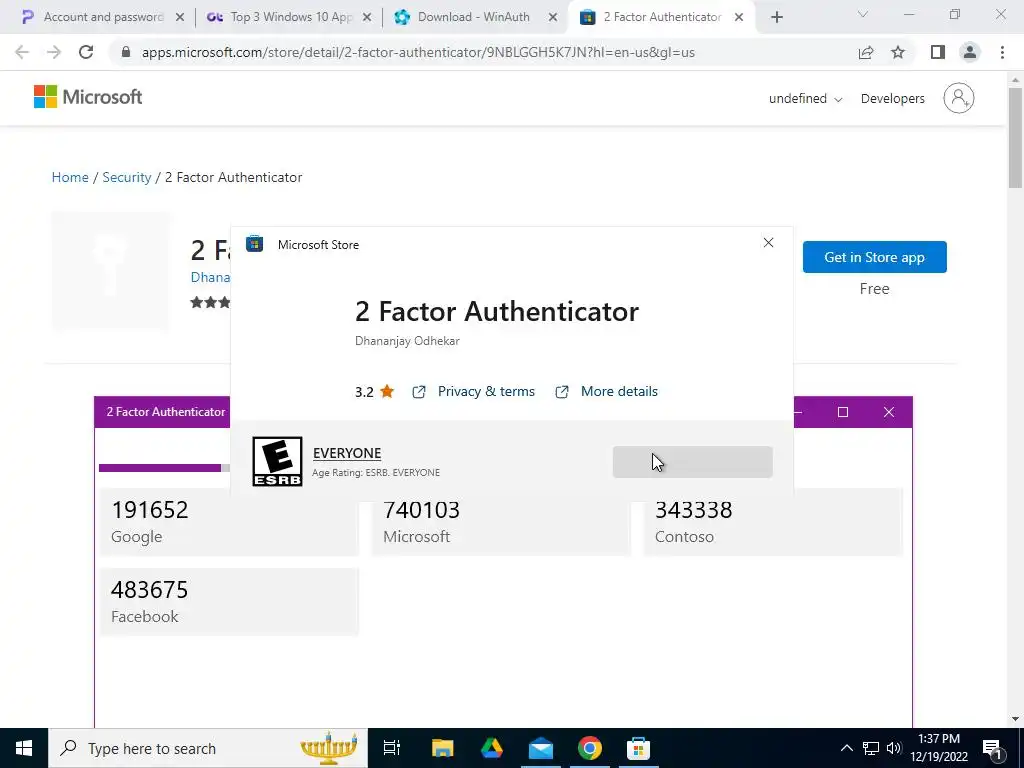Go to Home breadcrumb
This screenshot has height=768, width=1024.
click(x=70, y=178)
